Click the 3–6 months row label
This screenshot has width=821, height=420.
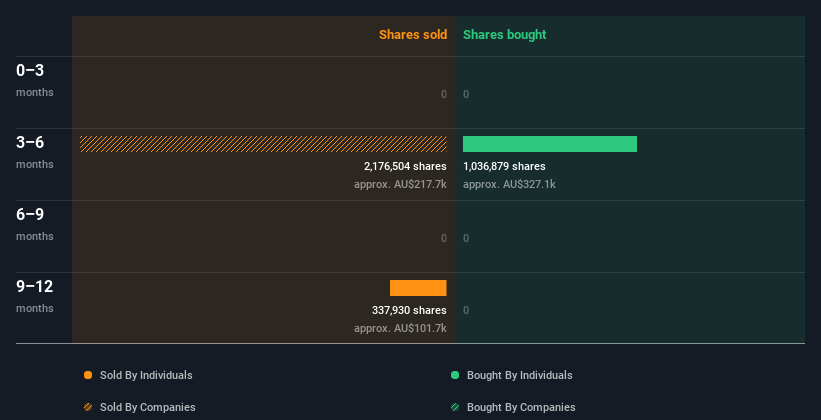click(35, 152)
